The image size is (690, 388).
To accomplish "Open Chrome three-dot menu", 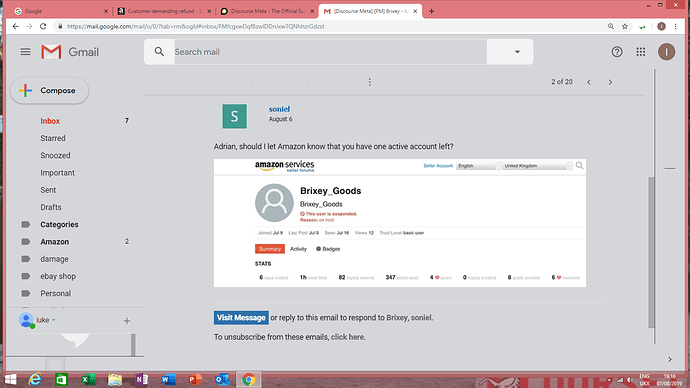I will (x=675, y=26).
